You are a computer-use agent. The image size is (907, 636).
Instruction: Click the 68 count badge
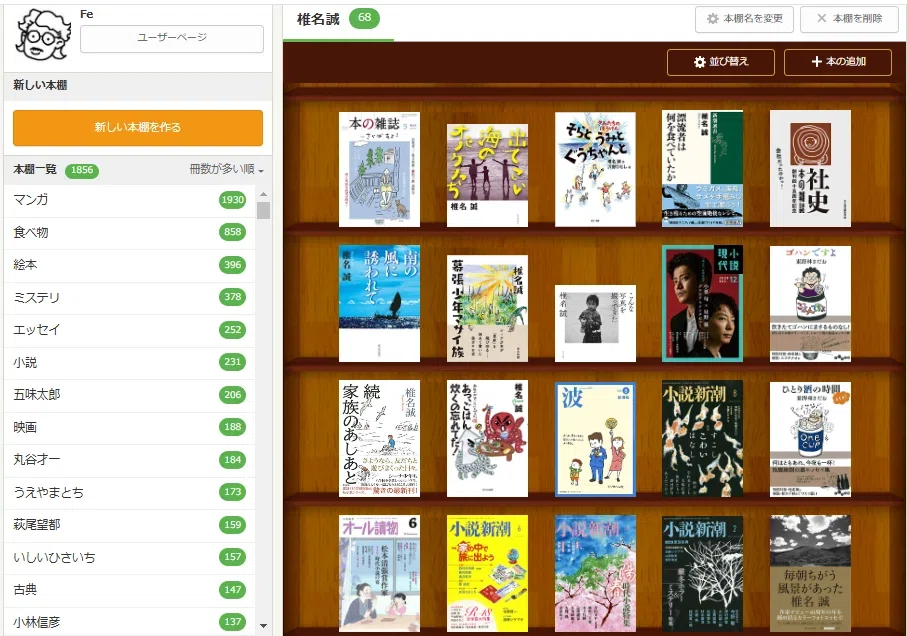[x=364, y=18]
